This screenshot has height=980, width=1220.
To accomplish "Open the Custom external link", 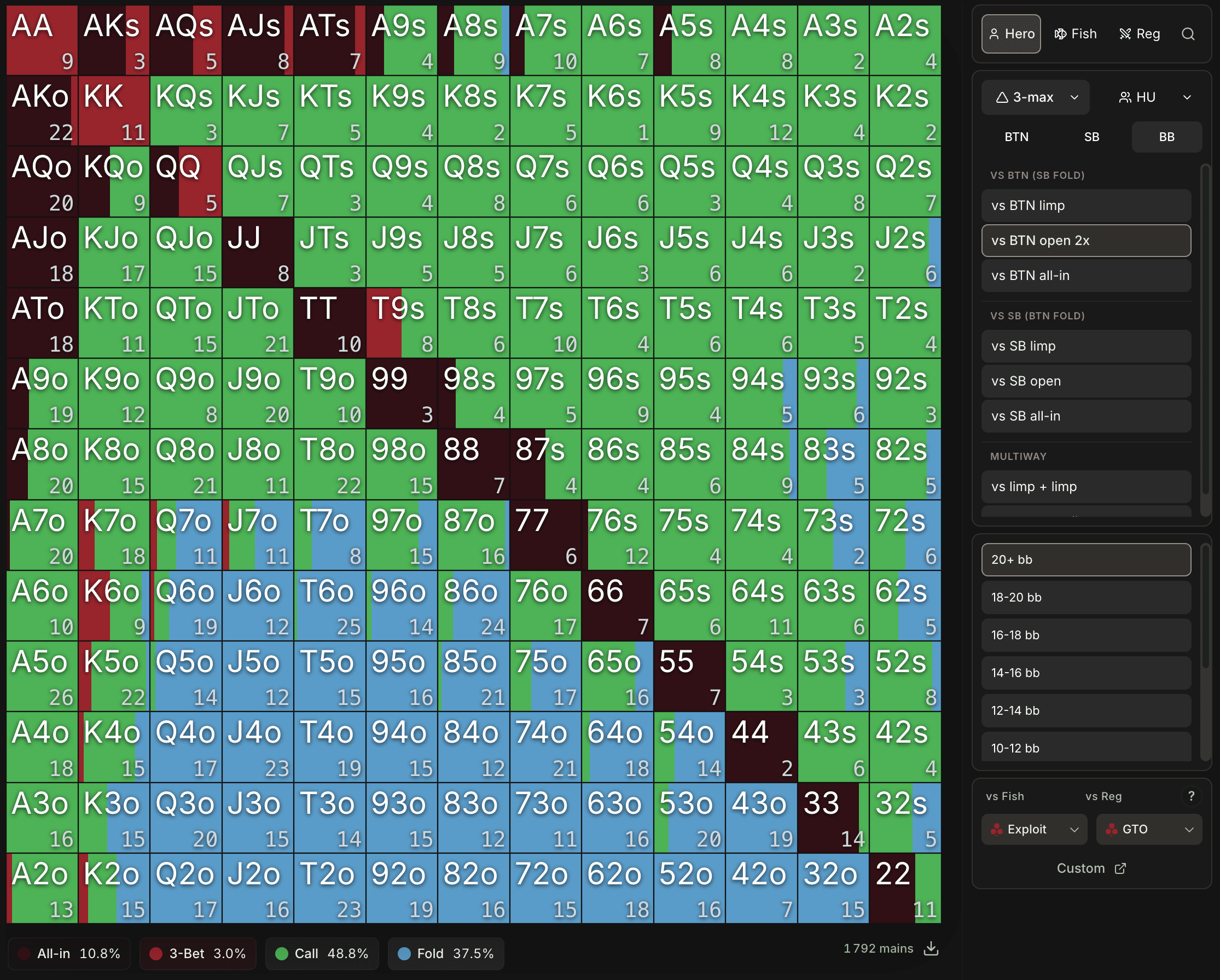I will coord(1091,868).
